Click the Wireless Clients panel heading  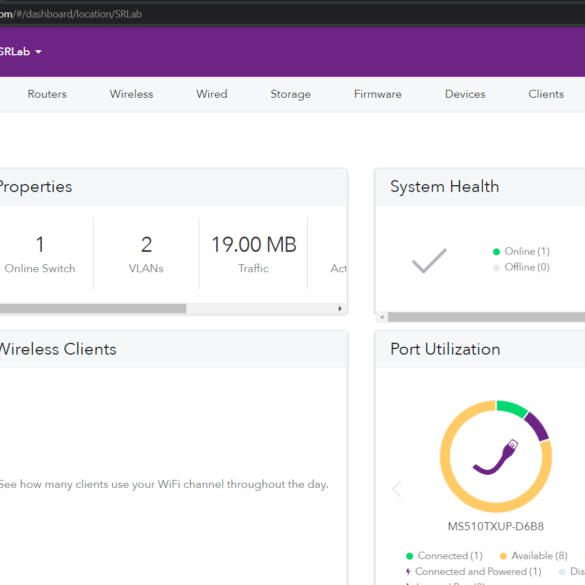[58, 349]
